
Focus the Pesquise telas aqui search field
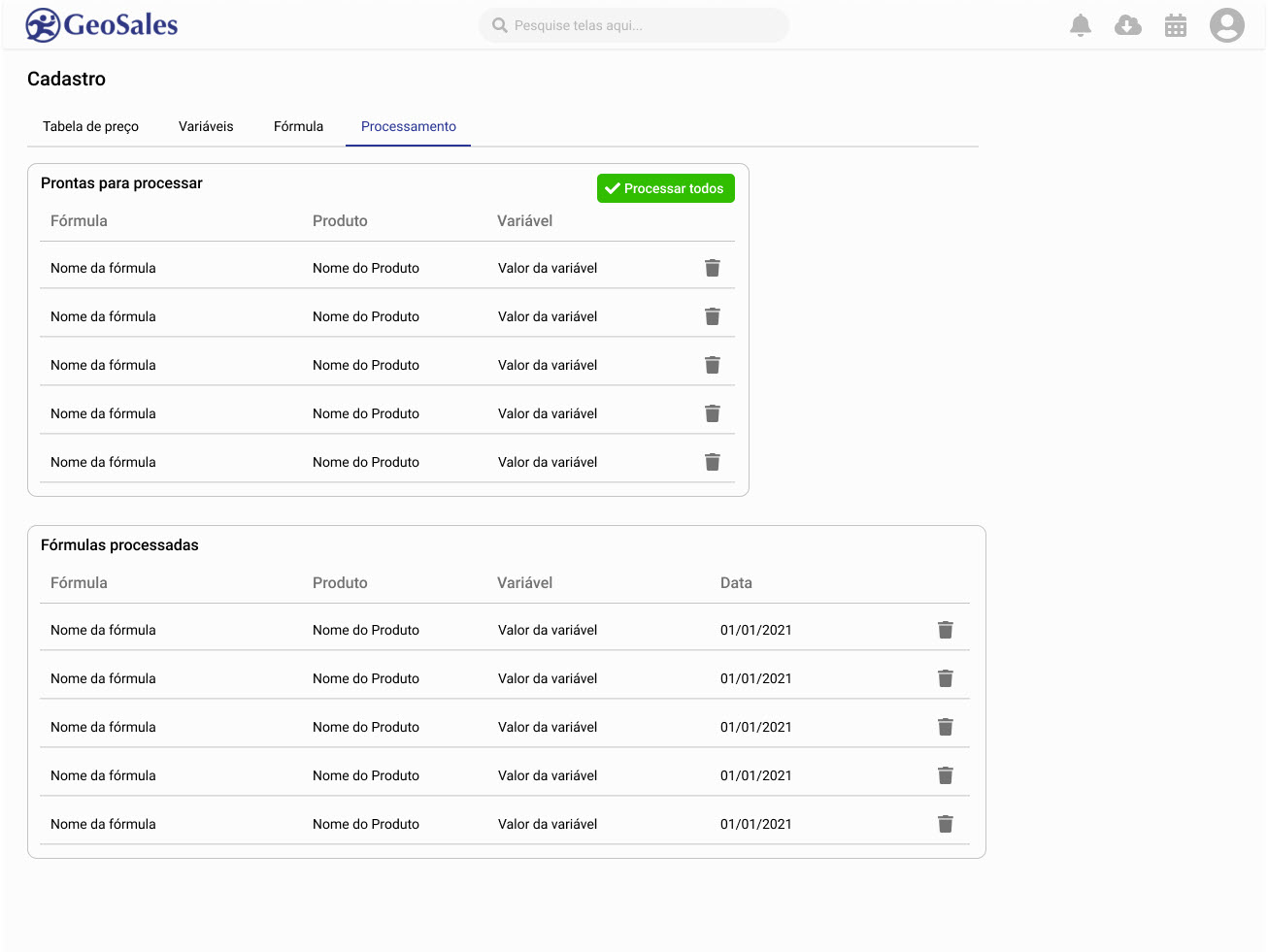point(634,25)
